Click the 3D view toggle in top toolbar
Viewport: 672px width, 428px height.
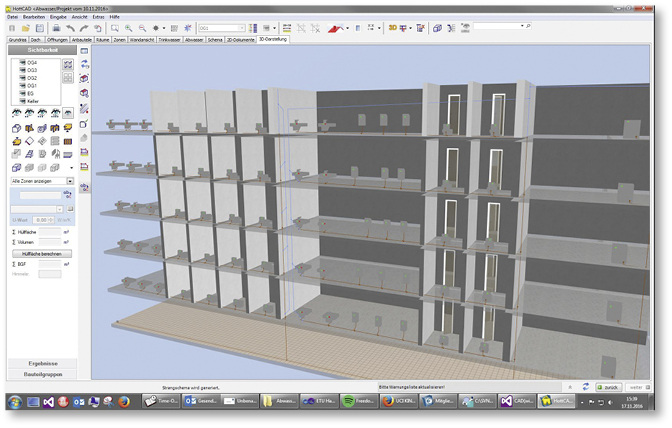(394, 28)
